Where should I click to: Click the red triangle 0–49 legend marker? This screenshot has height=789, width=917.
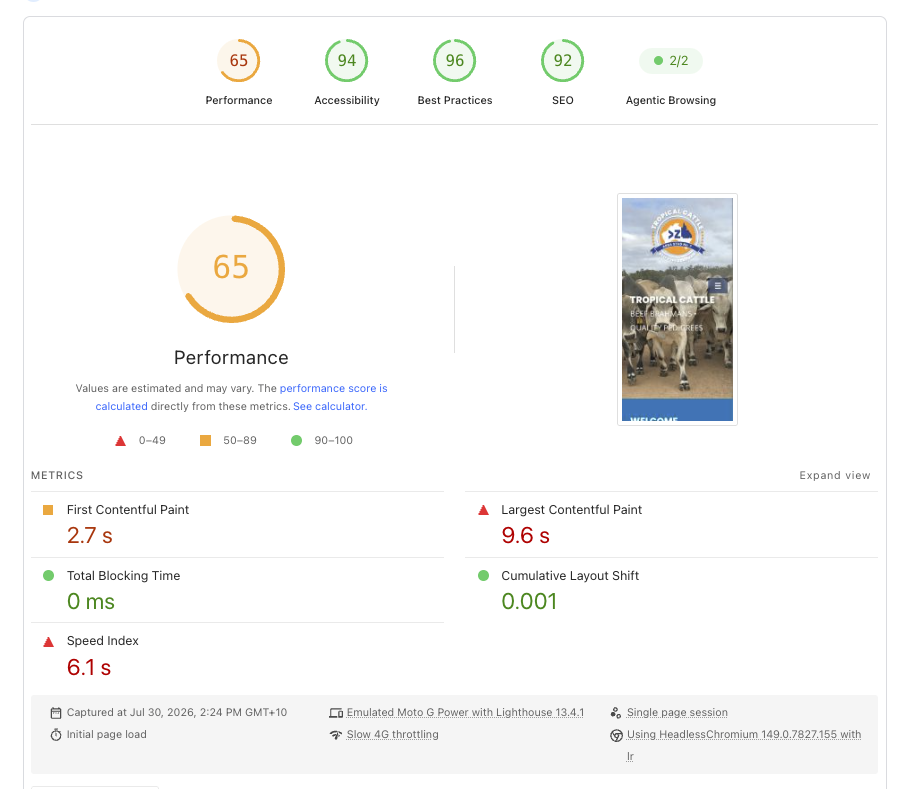coord(120,441)
